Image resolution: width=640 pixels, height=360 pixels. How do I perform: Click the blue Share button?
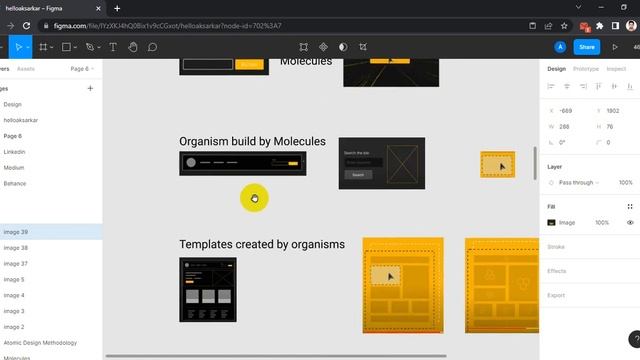pos(587,47)
